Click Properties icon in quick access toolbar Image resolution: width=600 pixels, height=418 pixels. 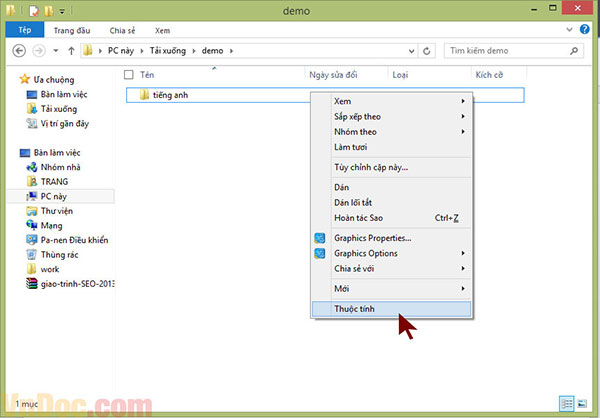pos(34,11)
